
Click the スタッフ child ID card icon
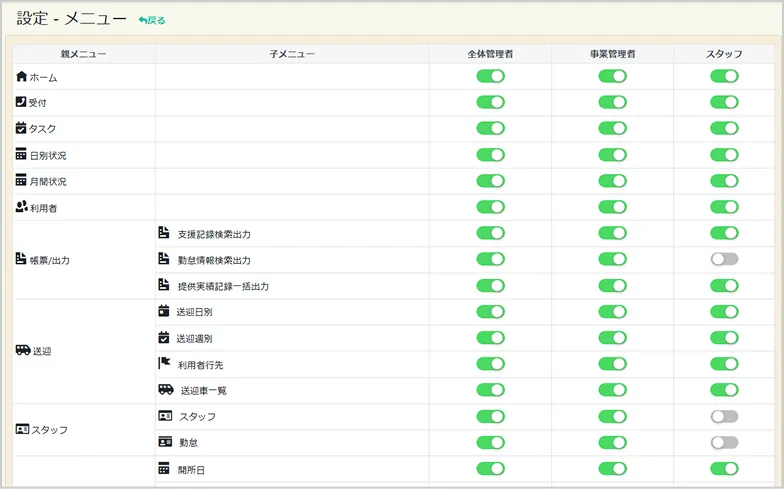165,416
